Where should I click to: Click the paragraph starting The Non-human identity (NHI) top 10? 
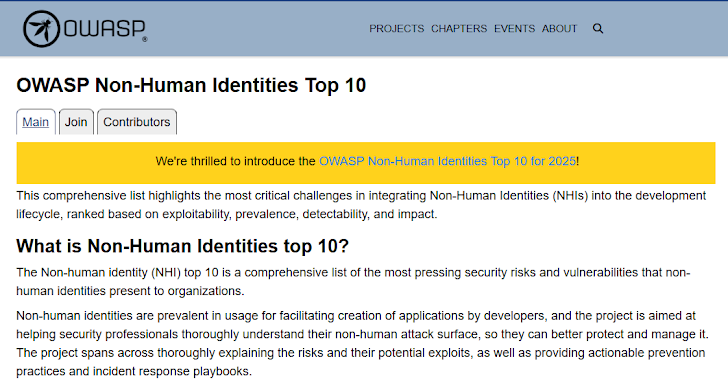coord(353,281)
